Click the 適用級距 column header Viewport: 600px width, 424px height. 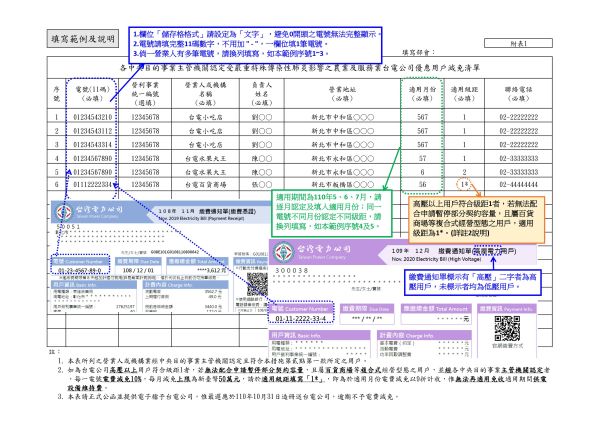pos(464,94)
